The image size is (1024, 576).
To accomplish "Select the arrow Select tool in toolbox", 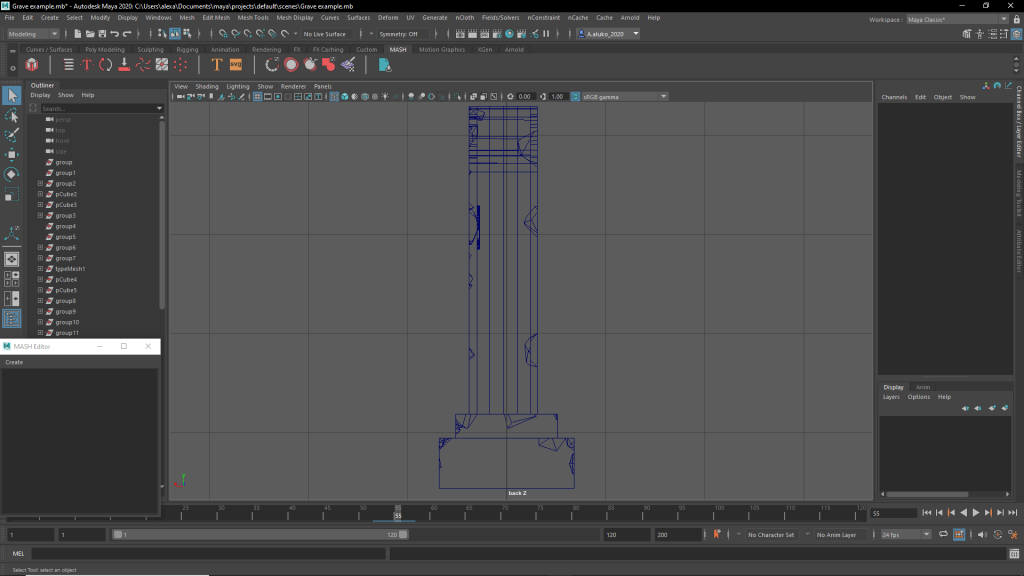I will coord(12,96).
